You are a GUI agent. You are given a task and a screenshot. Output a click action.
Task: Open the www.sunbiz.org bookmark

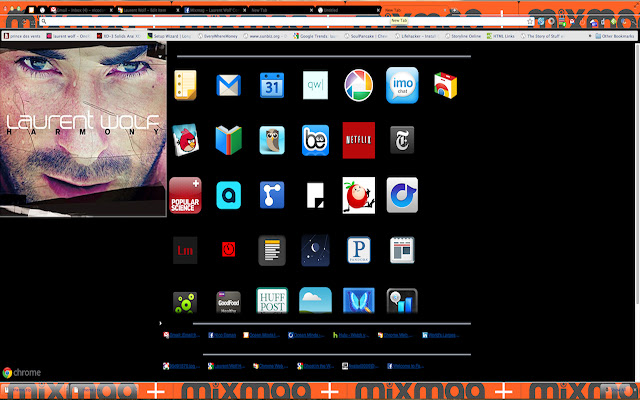coord(265,36)
